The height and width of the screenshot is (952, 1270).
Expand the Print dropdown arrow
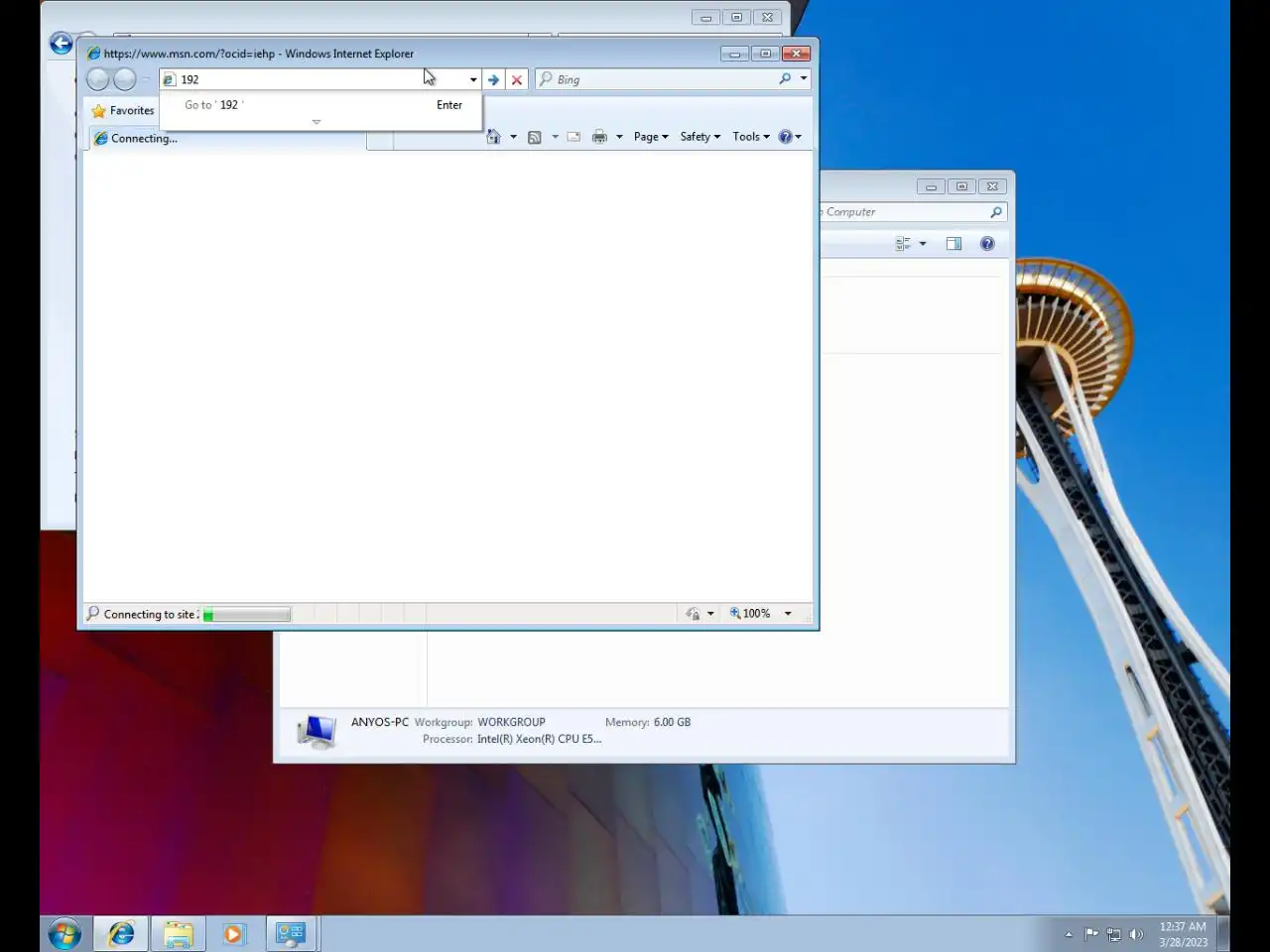point(619,137)
